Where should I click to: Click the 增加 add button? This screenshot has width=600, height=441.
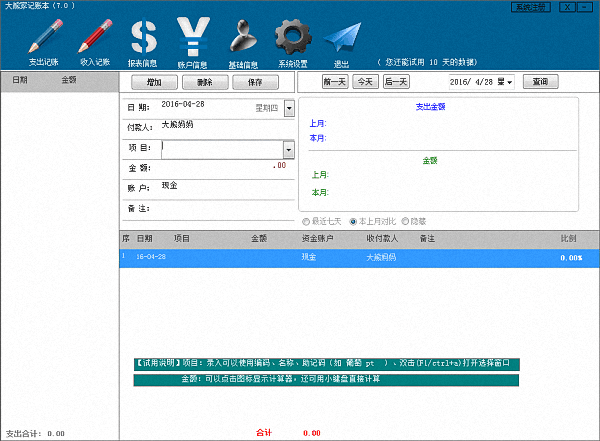point(154,82)
